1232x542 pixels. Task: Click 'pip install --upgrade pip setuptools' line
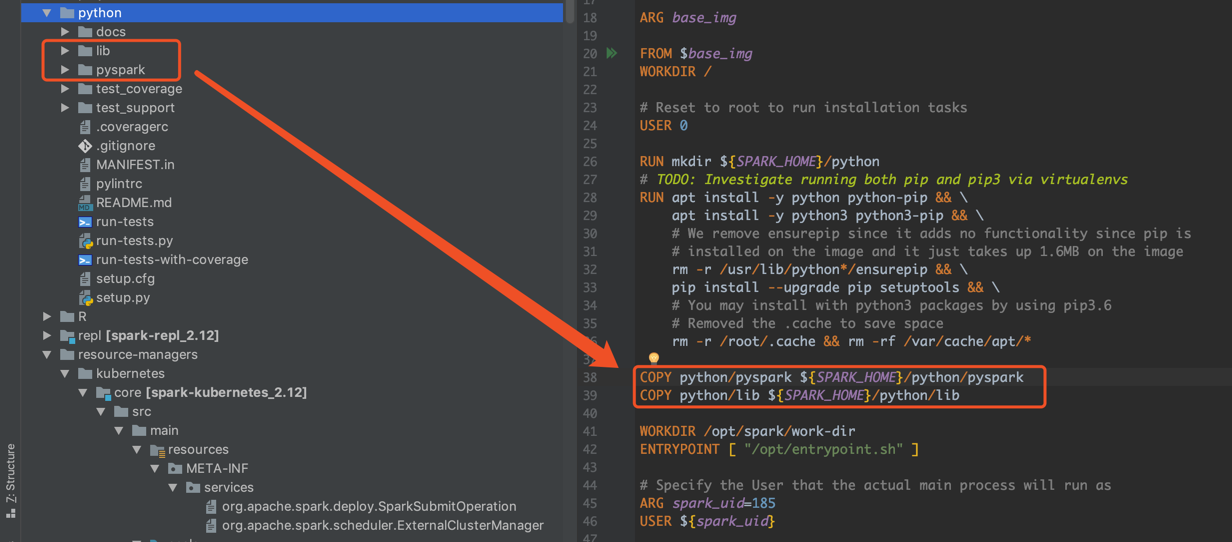click(x=836, y=287)
